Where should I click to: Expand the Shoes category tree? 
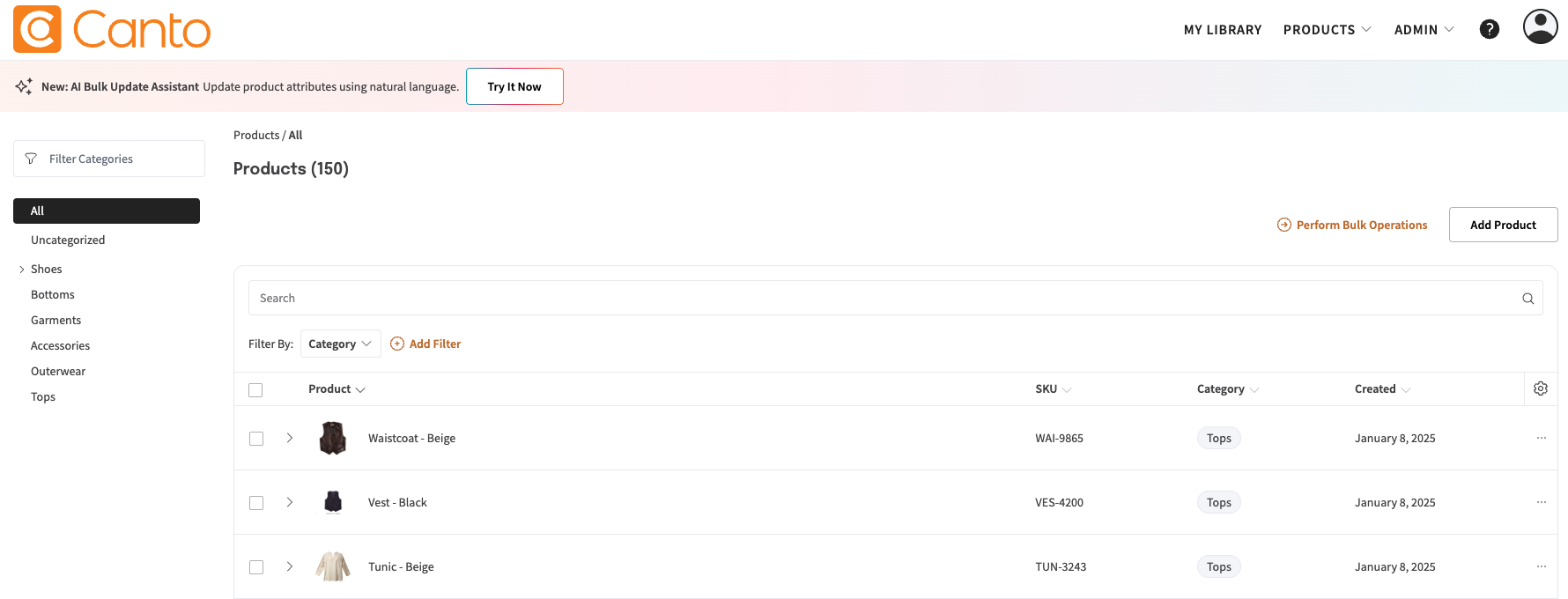21,270
